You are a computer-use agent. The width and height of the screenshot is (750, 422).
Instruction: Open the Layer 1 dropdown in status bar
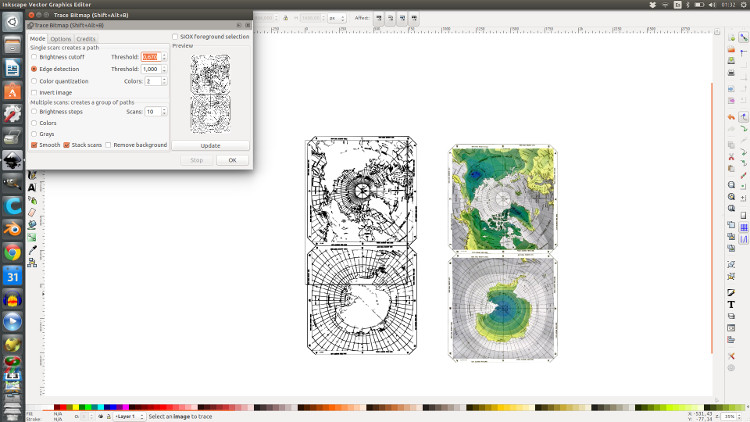[130, 417]
